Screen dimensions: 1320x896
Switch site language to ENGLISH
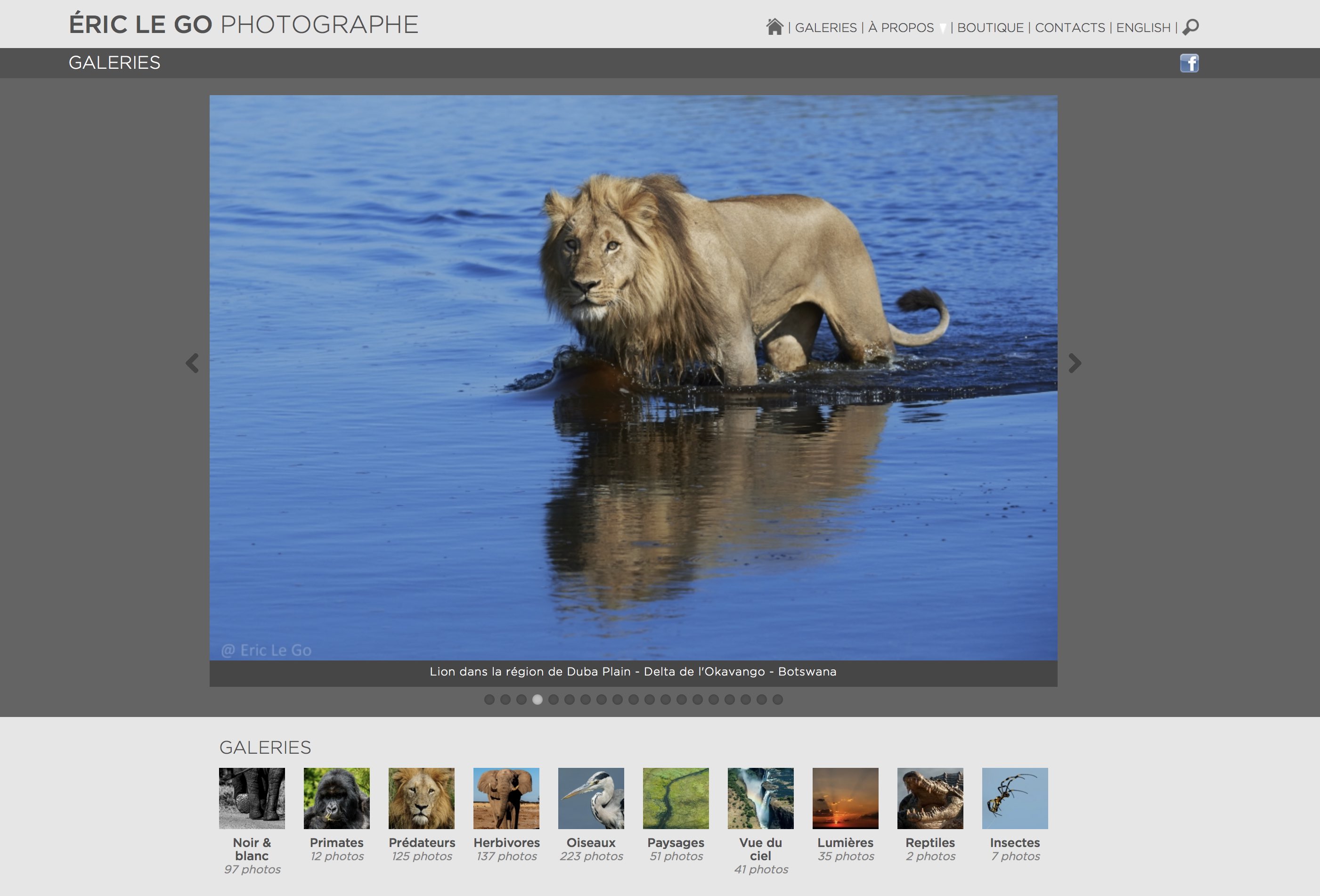tap(1143, 28)
